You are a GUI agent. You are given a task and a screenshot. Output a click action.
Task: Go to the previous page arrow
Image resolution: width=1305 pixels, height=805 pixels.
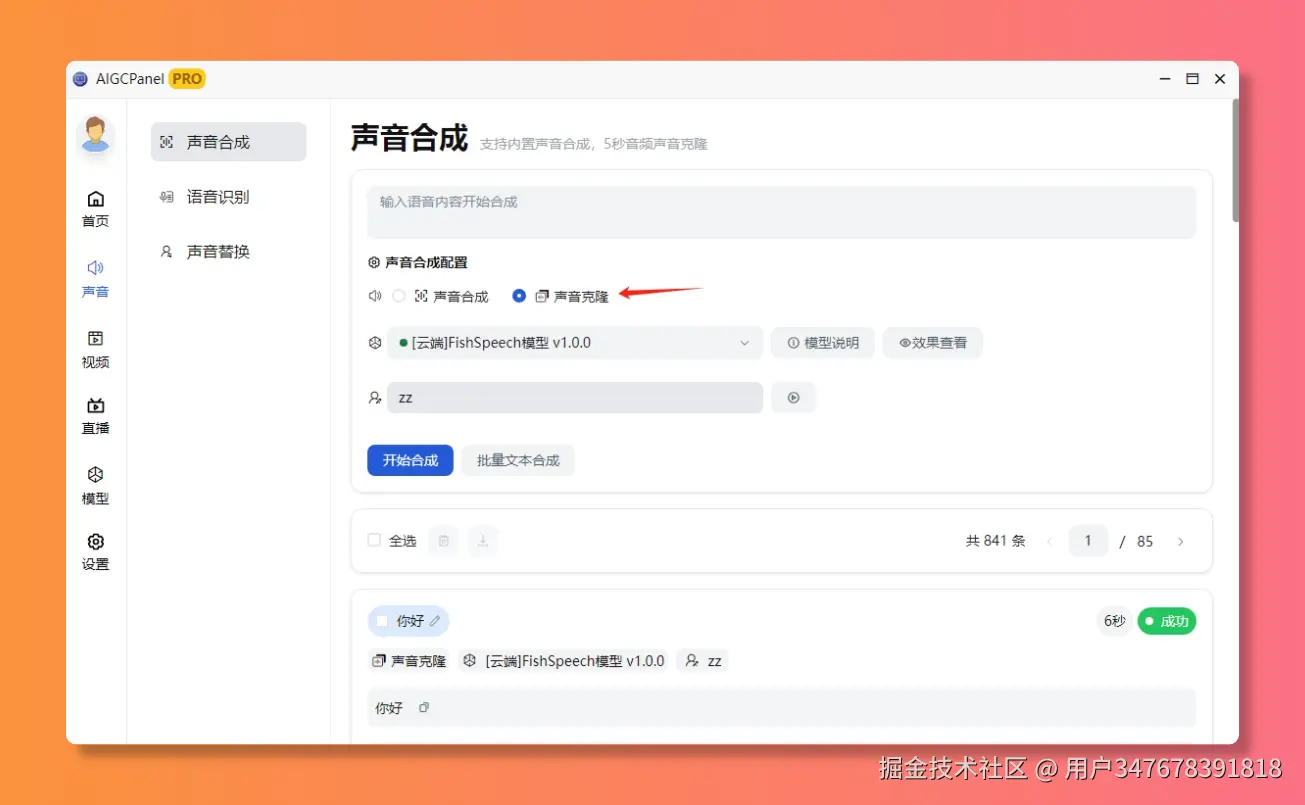point(1050,541)
